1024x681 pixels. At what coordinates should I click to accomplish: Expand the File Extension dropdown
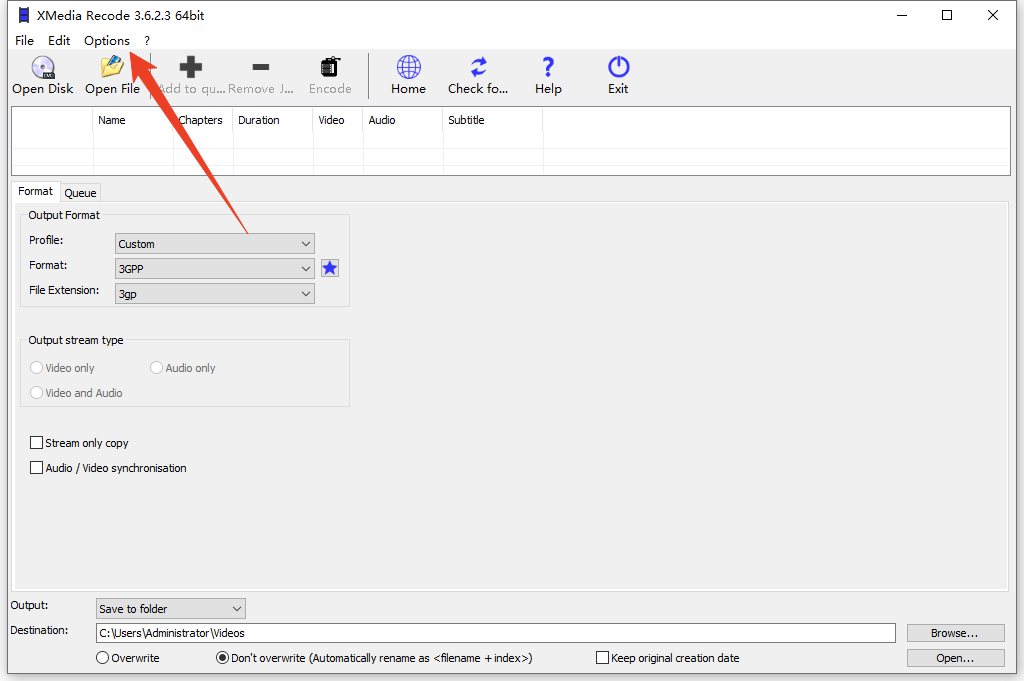click(x=214, y=294)
